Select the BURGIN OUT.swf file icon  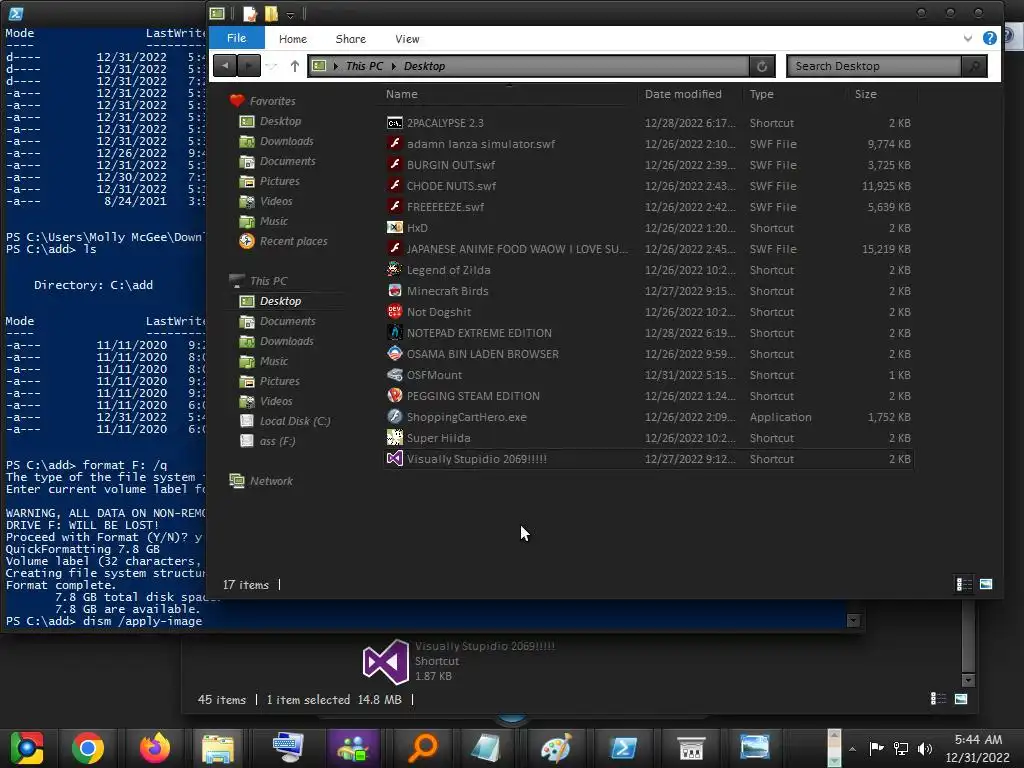coord(394,165)
